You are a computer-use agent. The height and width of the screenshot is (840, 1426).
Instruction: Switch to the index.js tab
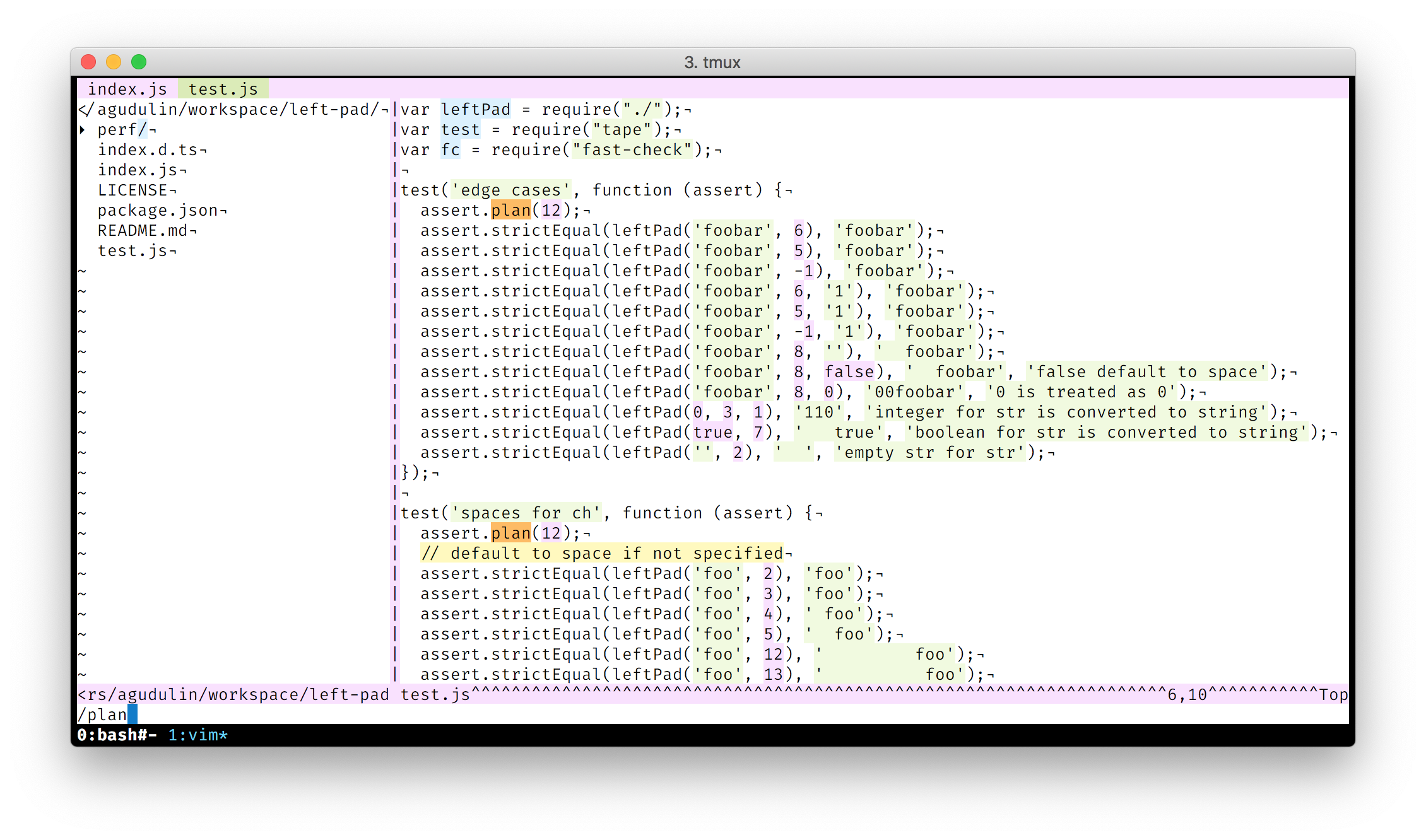click(127, 89)
